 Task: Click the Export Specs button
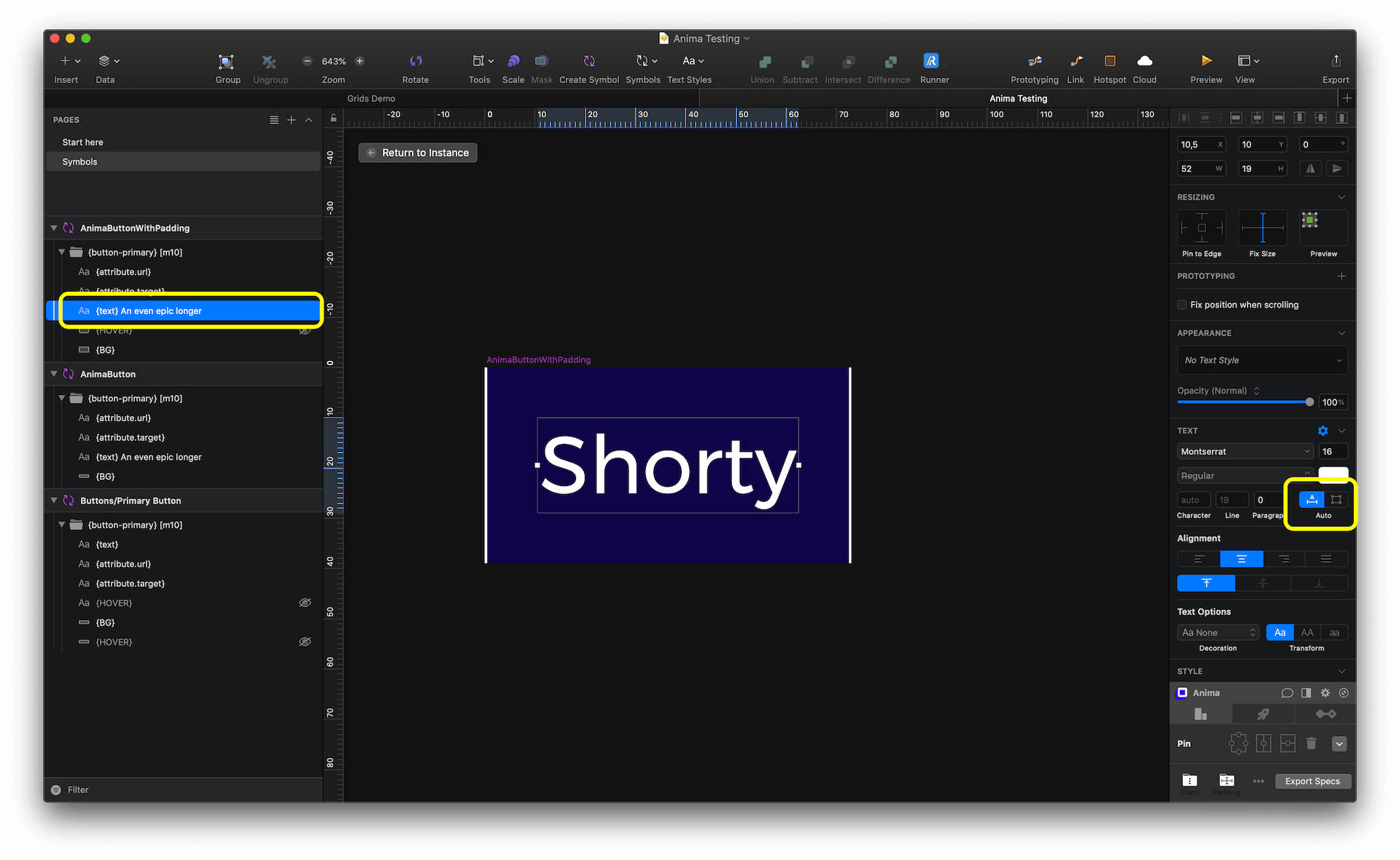(1312, 781)
